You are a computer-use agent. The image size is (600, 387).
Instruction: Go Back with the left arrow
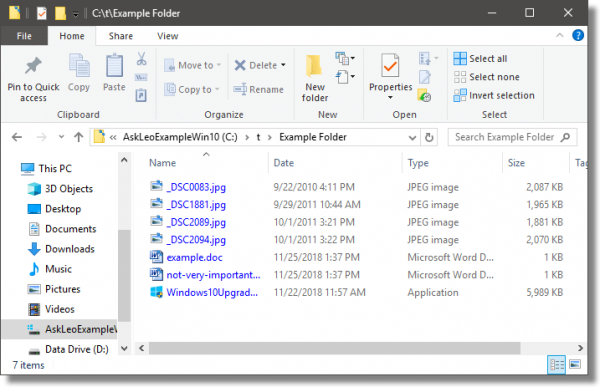17,137
